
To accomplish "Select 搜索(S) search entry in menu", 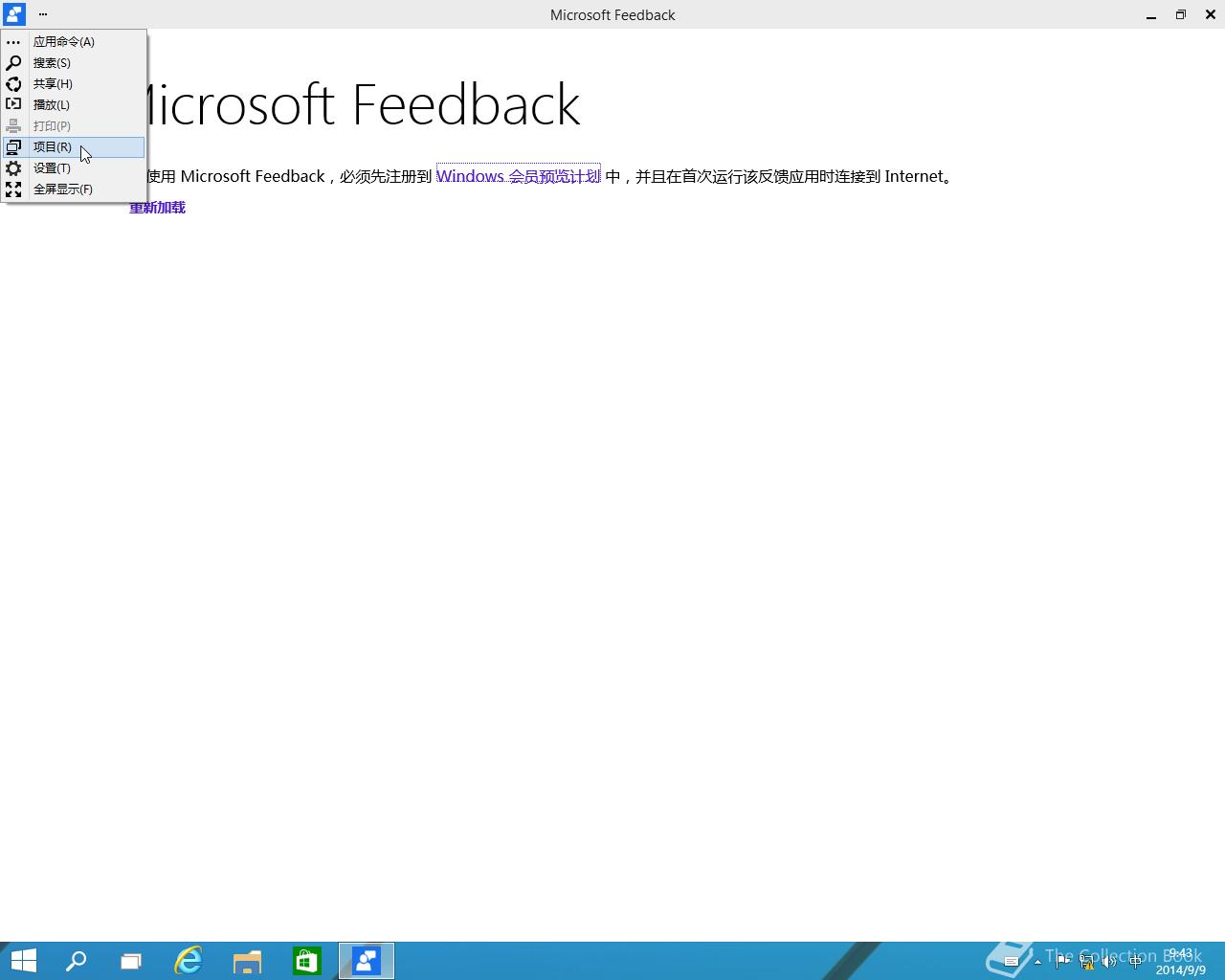I will (74, 63).
